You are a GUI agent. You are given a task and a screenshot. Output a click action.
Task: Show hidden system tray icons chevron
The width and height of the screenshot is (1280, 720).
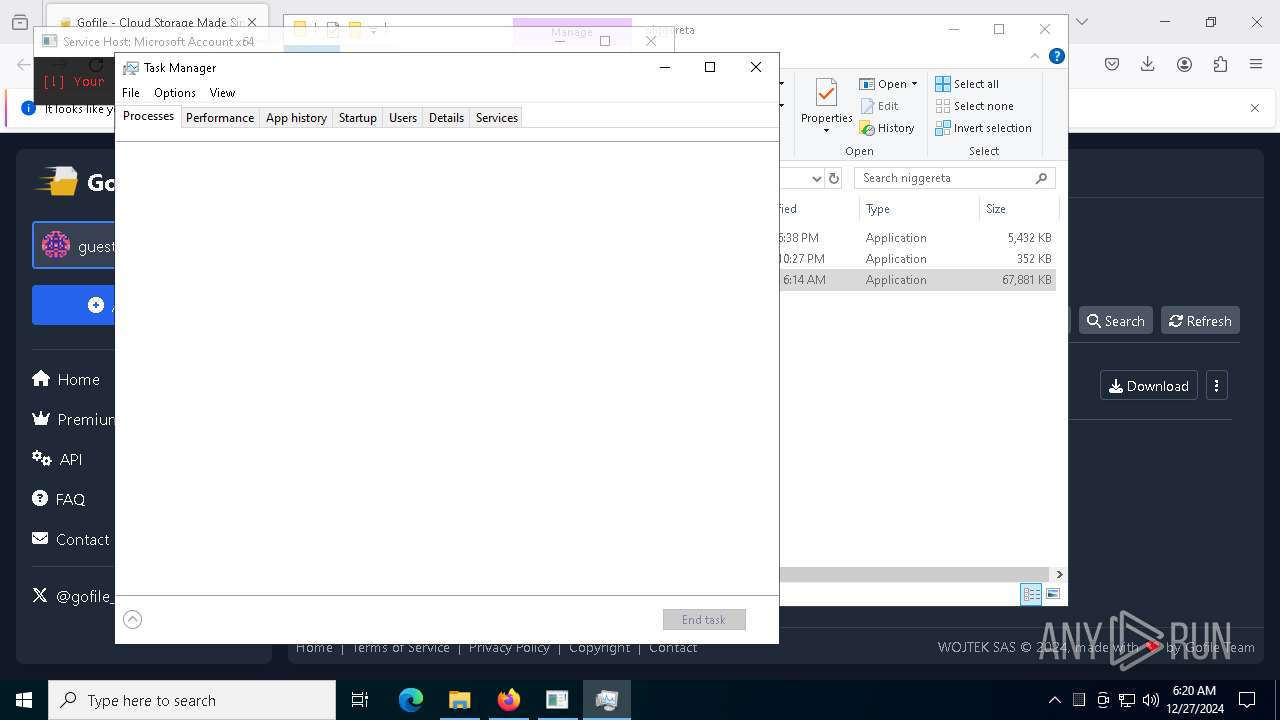pos(1054,700)
